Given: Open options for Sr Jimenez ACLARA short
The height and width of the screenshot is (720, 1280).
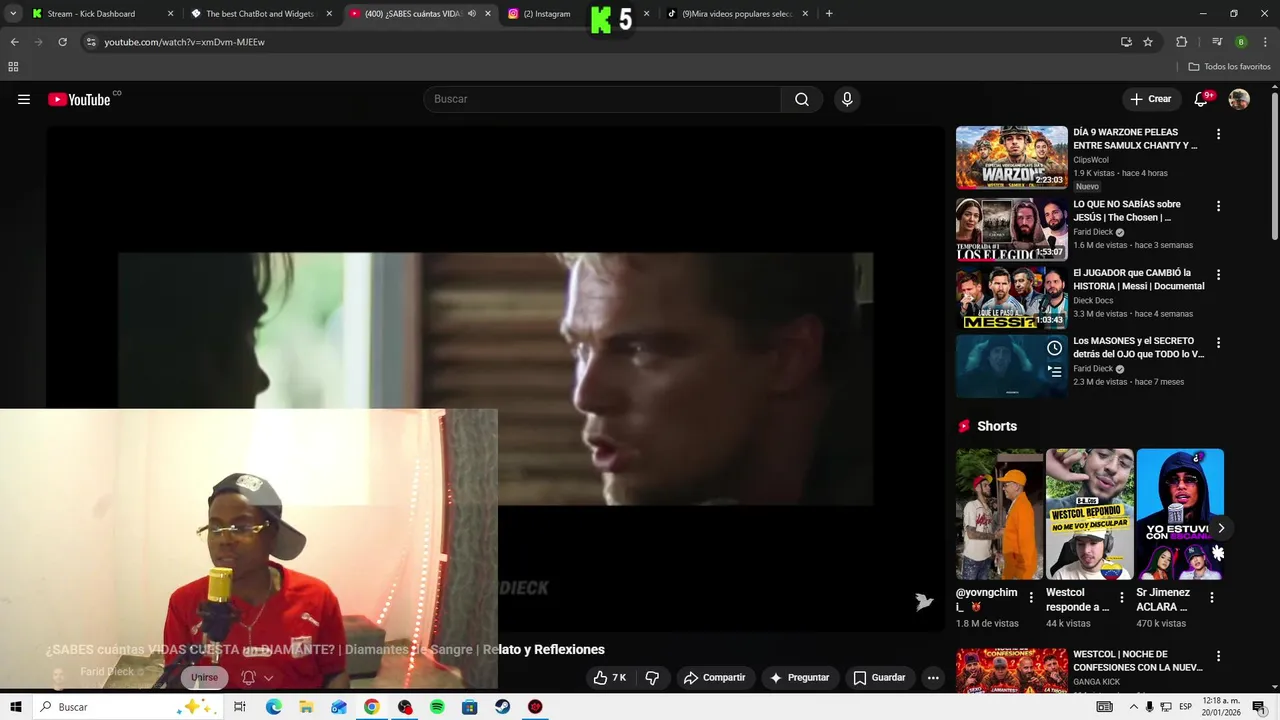Looking at the screenshot, I should tap(1211, 597).
